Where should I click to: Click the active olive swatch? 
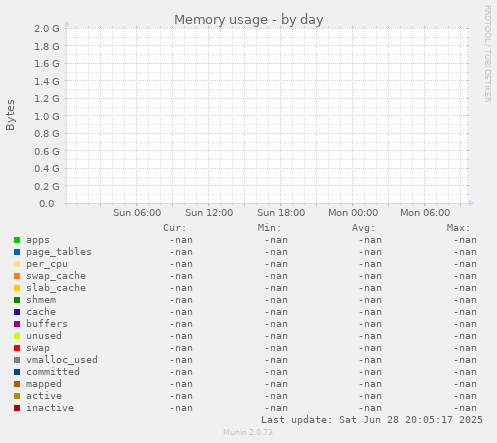(x=17, y=396)
